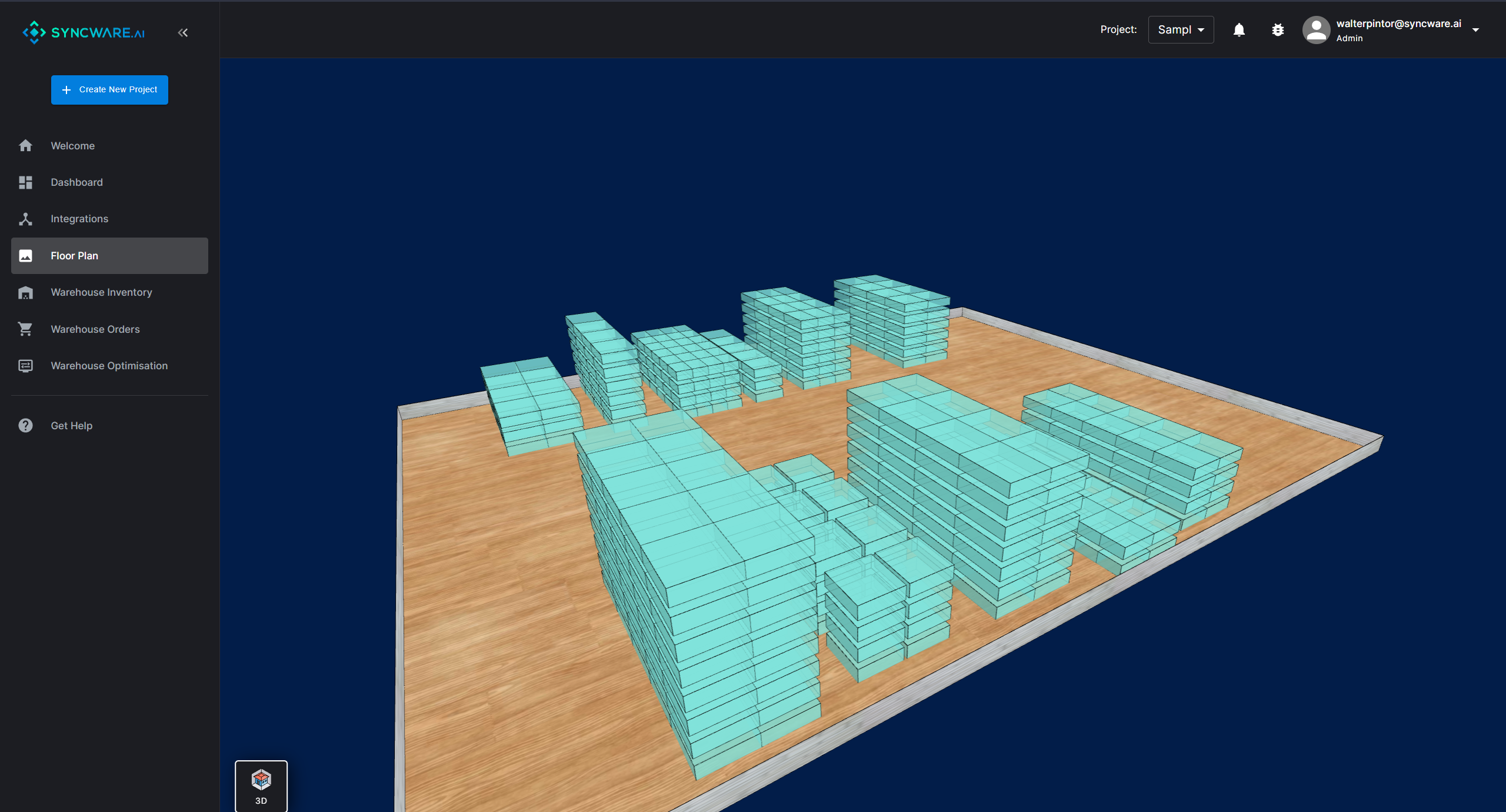Click the Create New Project button

click(109, 89)
